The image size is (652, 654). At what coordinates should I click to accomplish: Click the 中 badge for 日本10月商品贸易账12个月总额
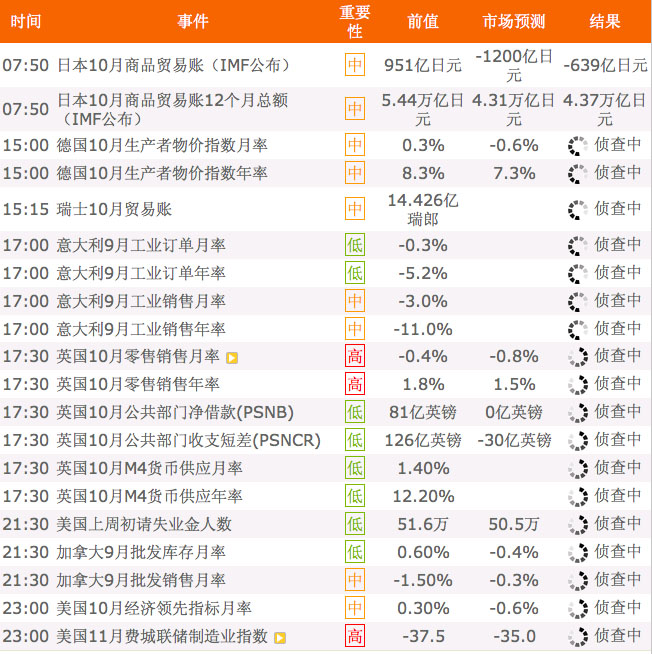coord(355,109)
